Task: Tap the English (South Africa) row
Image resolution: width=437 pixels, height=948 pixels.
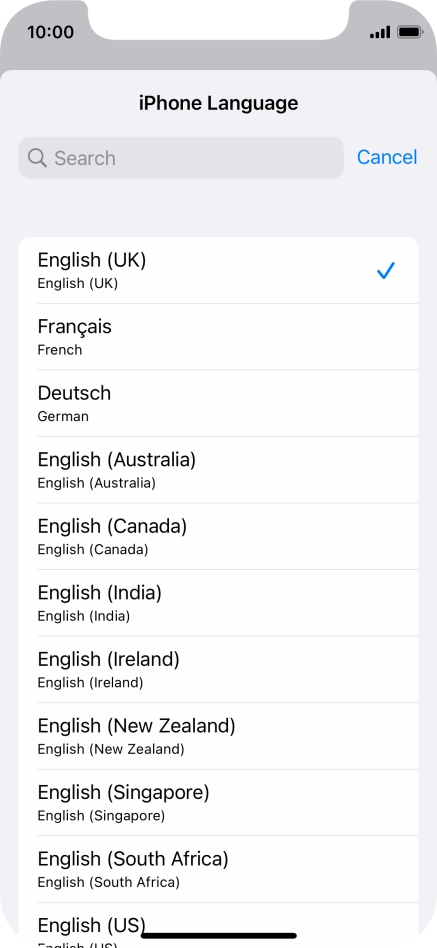Action: tap(218, 869)
